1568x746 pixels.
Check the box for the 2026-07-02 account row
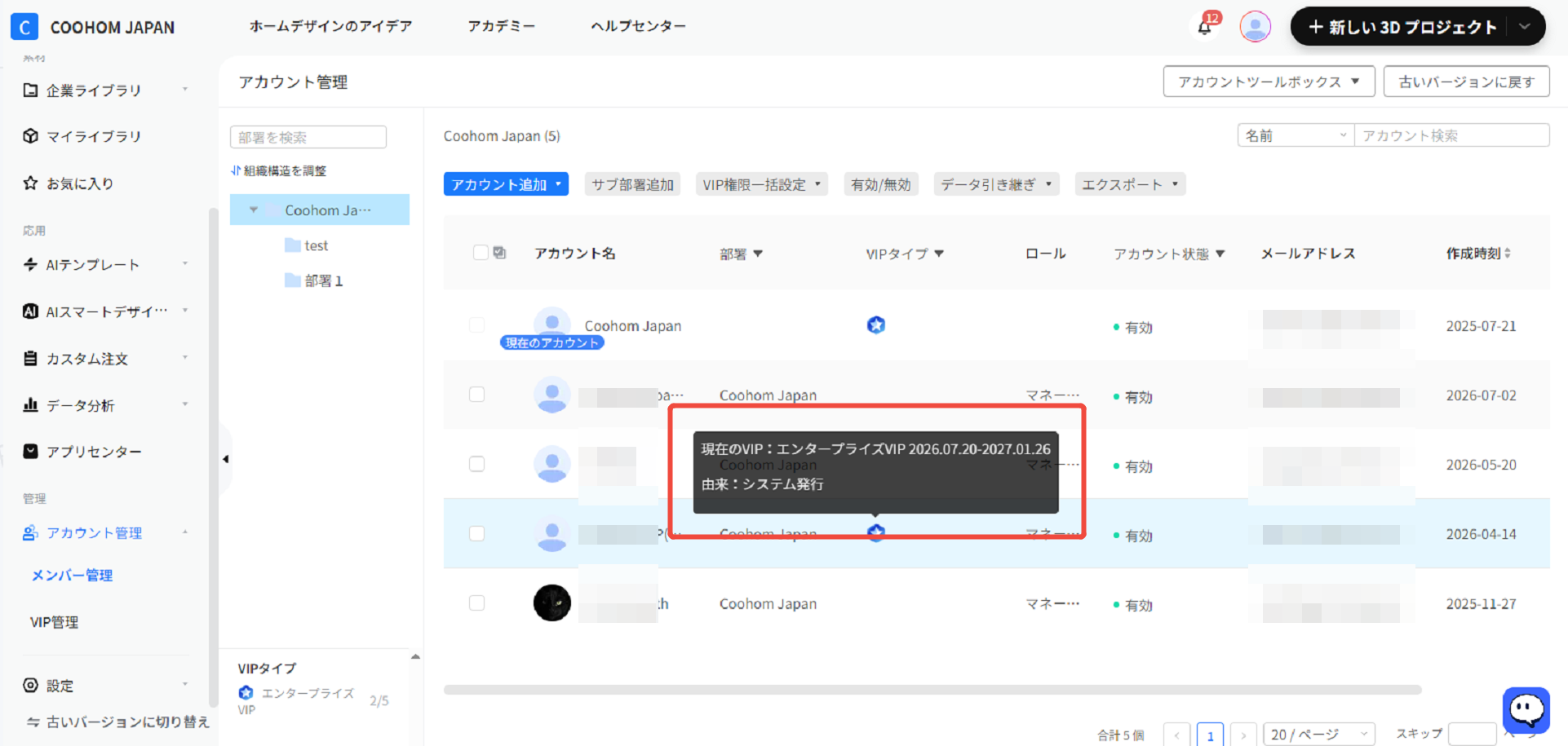tap(477, 395)
